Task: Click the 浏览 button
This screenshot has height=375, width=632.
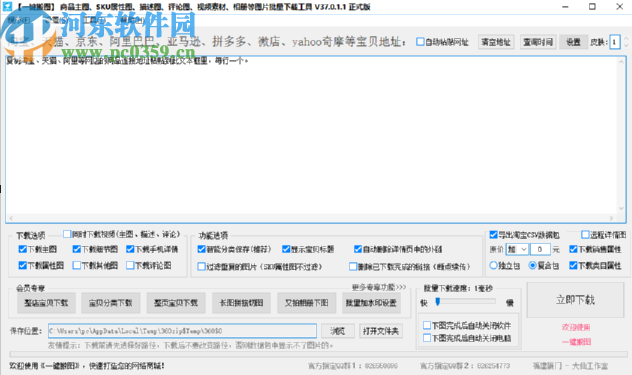Action: (x=338, y=331)
